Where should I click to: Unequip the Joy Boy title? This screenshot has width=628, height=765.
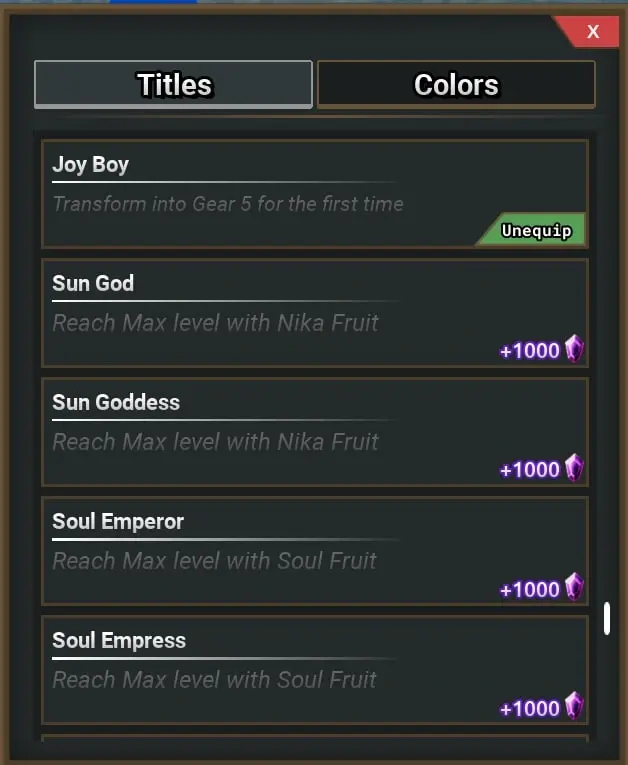(535, 231)
